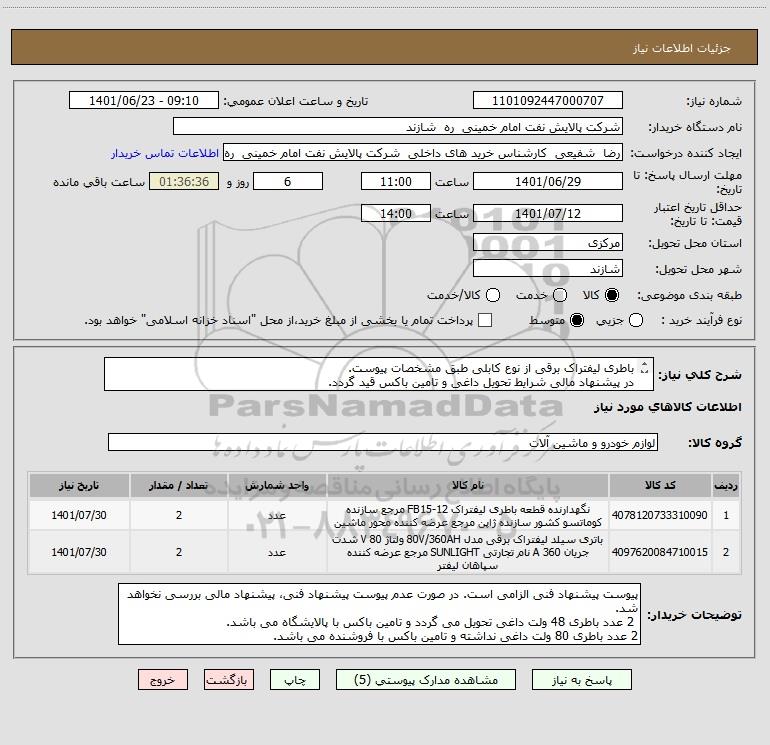Screen dimensions: 770x745
Task: Click the need date 1401/07/30 in row 2
Action: (x=79, y=552)
